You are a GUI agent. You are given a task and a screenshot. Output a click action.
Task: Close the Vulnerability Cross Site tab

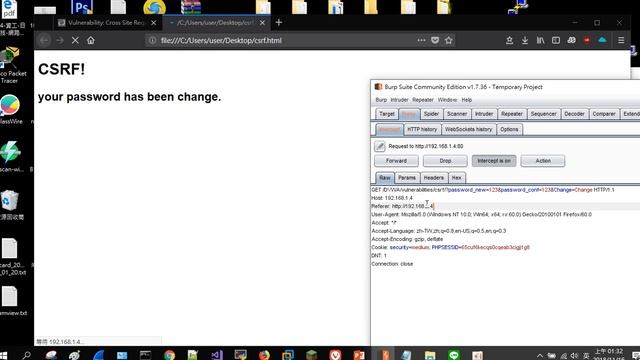(x=153, y=23)
